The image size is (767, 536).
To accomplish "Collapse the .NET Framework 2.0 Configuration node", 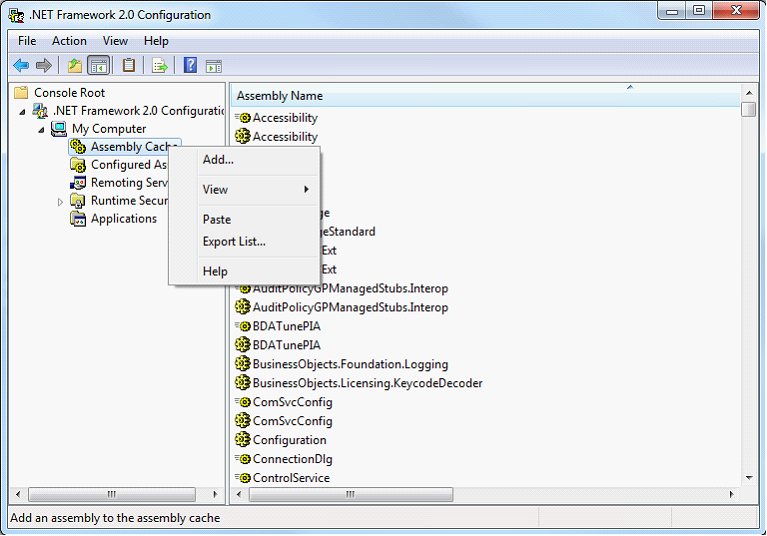I will pyautogui.click(x=22, y=111).
